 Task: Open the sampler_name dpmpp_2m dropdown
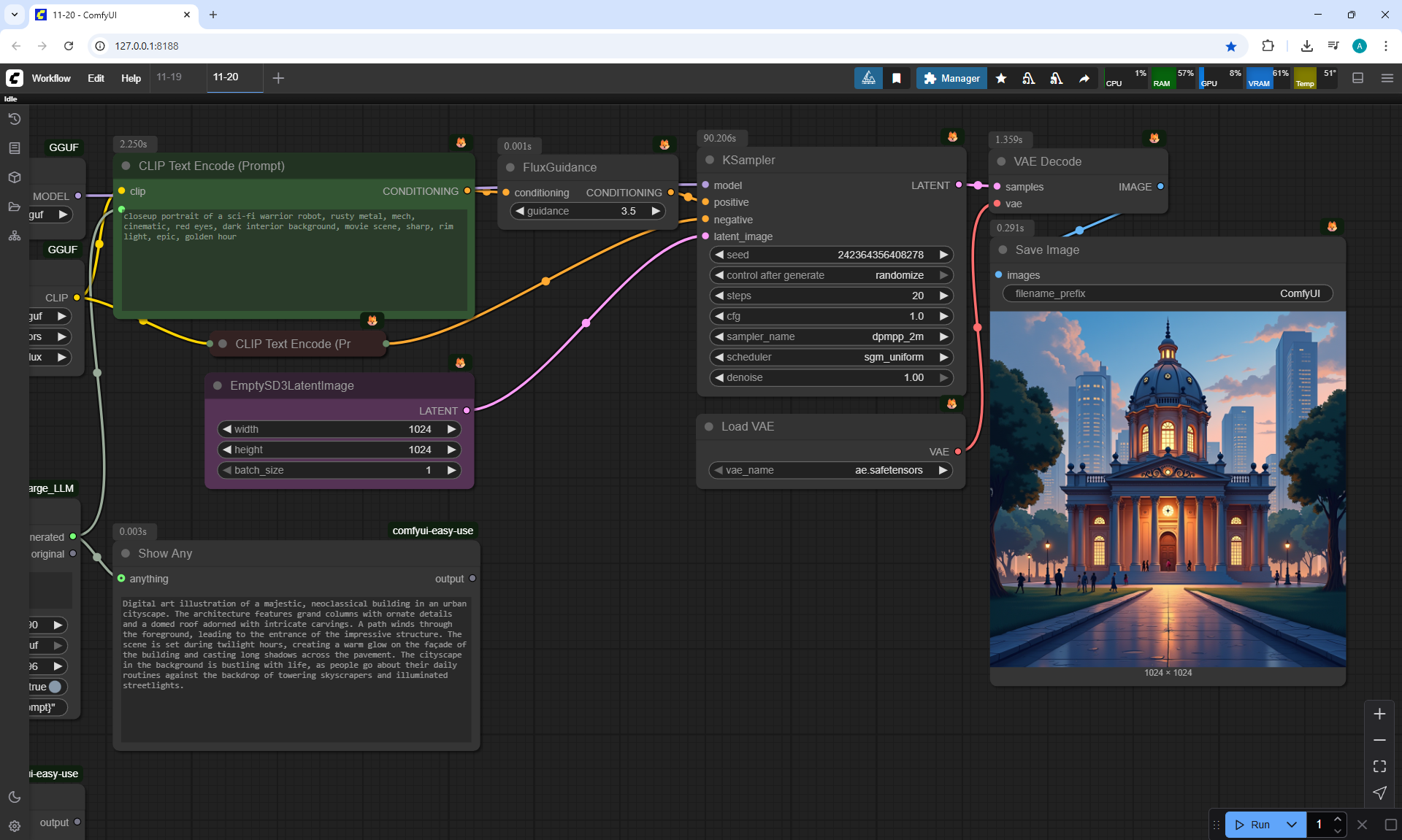pyautogui.click(x=831, y=336)
